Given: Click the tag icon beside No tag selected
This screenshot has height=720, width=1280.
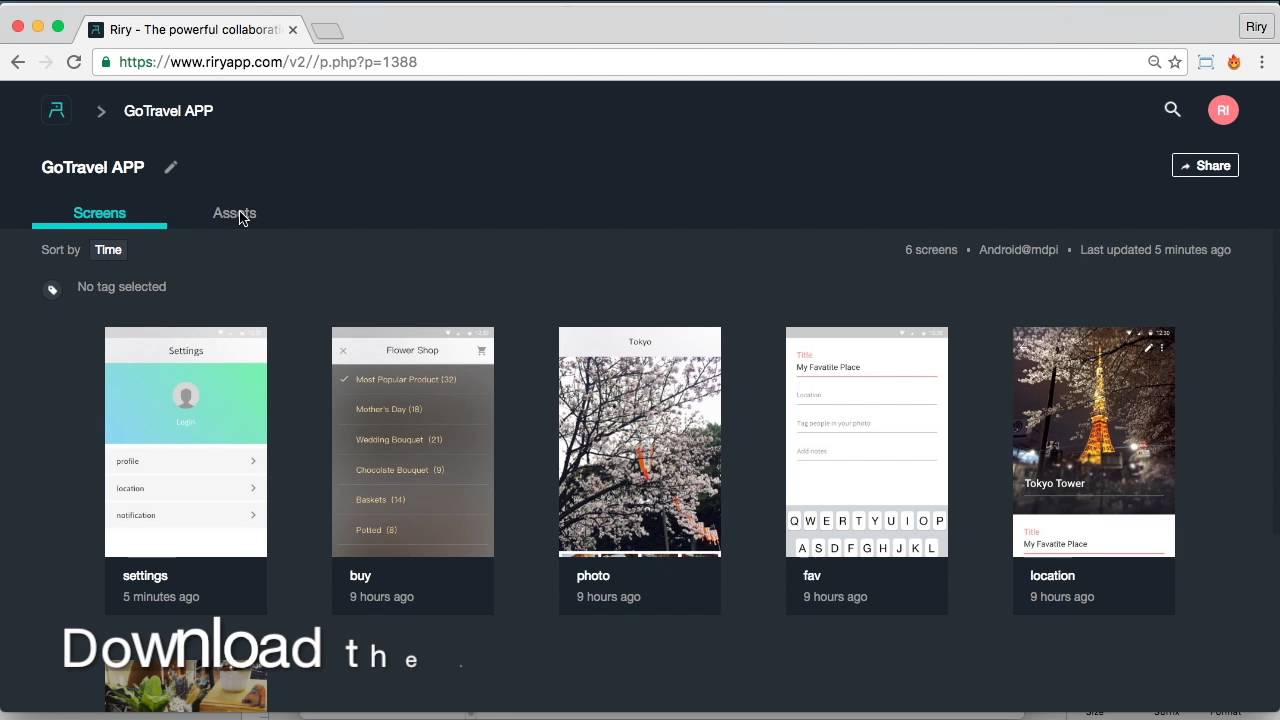Looking at the screenshot, I should [x=52, y=290].
